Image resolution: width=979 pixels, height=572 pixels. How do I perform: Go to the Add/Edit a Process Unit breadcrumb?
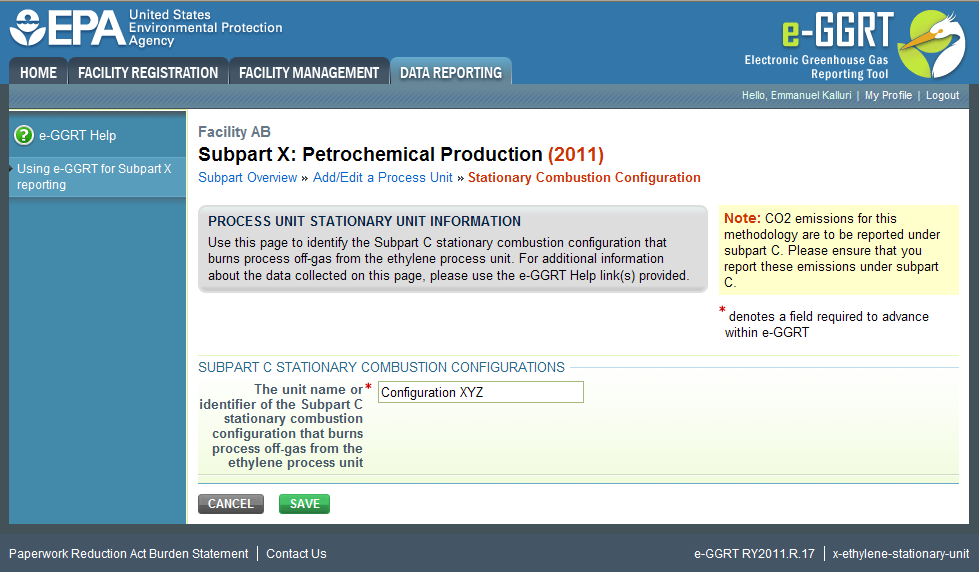pos(383,177)
